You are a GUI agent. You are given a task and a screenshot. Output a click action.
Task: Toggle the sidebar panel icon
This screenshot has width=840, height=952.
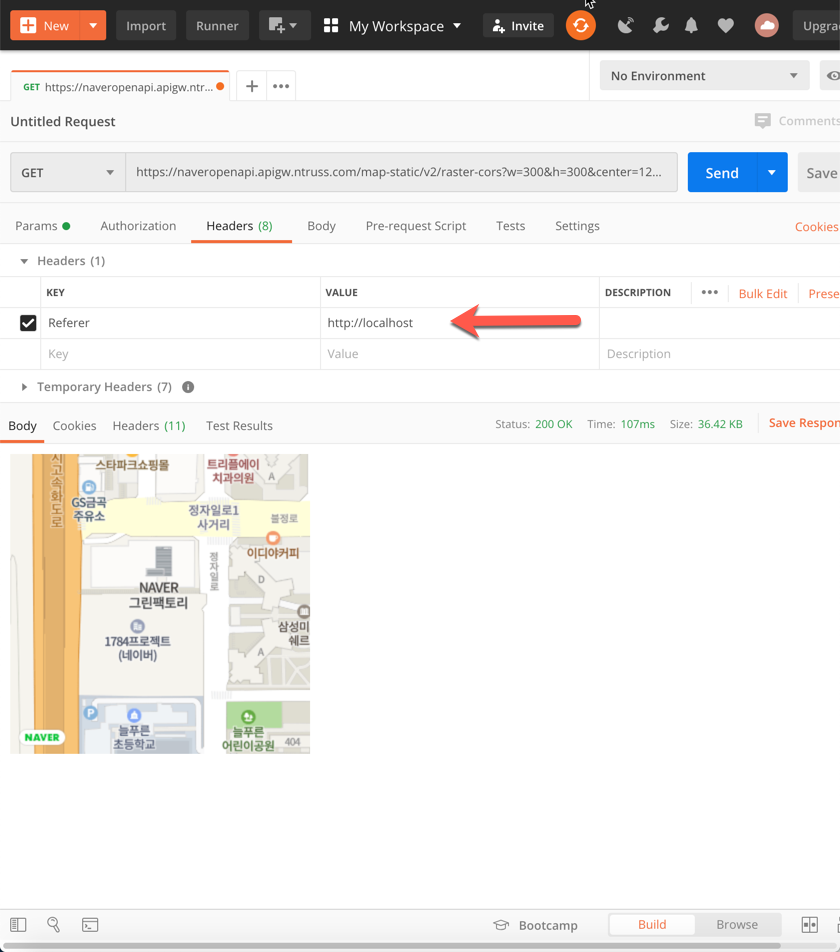pos(18,925)
